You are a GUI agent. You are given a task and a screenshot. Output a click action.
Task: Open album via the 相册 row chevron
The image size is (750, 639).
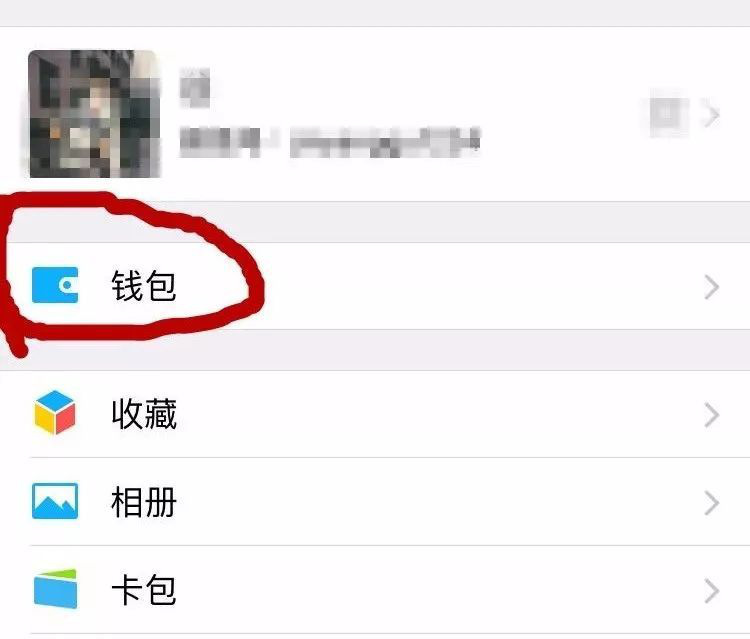[x=712, y=503]
